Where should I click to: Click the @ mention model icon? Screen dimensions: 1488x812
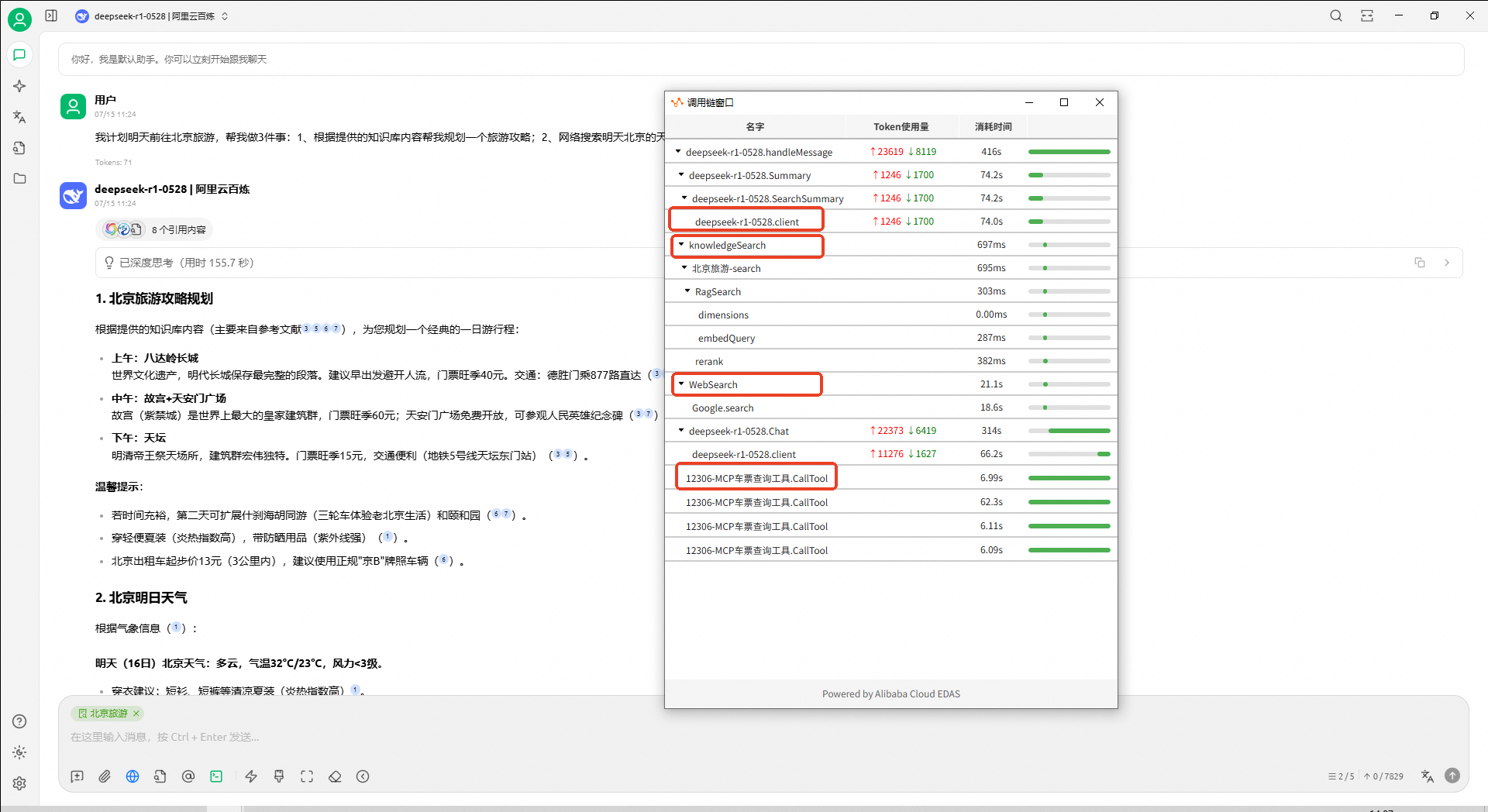click(188, 776)
